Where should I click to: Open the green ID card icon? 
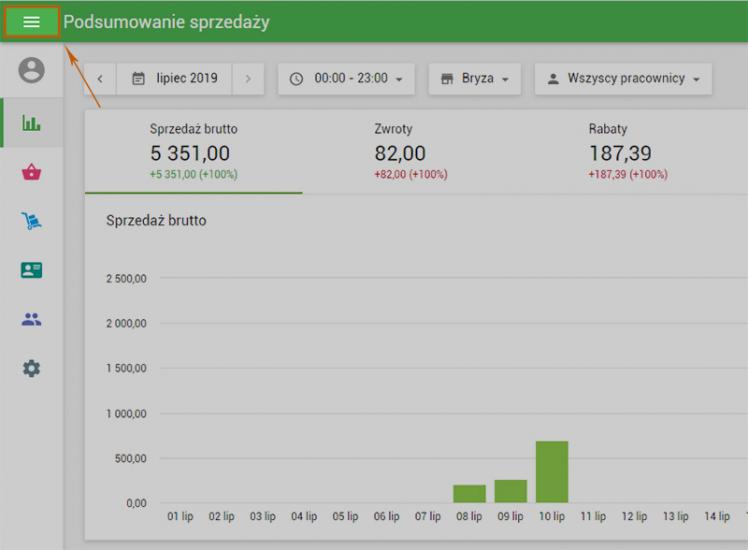click(x=32, y=270)
